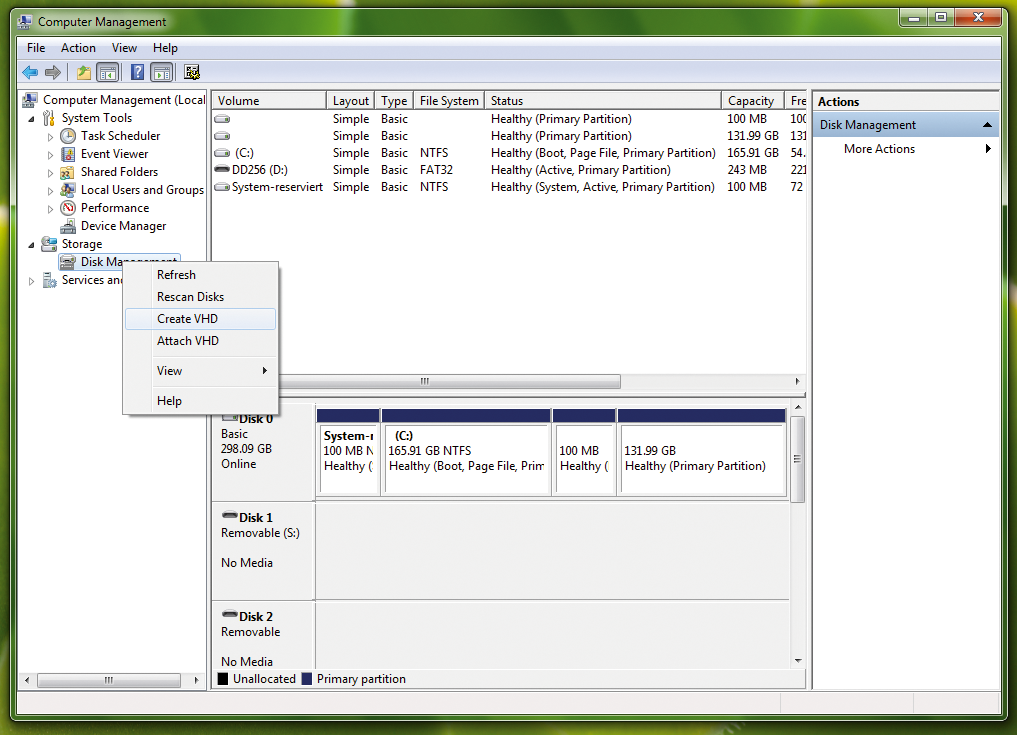Screen dimensions: 1017x735
Task: Click the rightmost toolbar gear icon
Action: tap(190, 72)
